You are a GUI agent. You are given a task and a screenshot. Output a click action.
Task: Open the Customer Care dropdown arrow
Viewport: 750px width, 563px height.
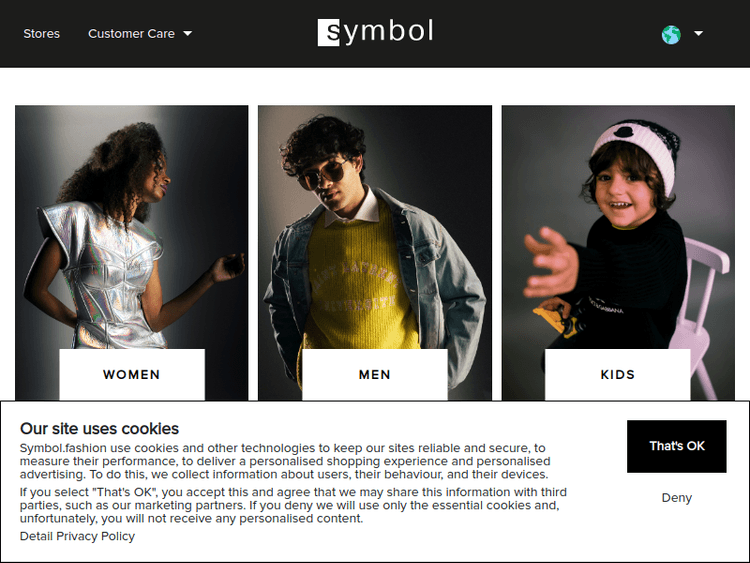(x=188, y=33)
